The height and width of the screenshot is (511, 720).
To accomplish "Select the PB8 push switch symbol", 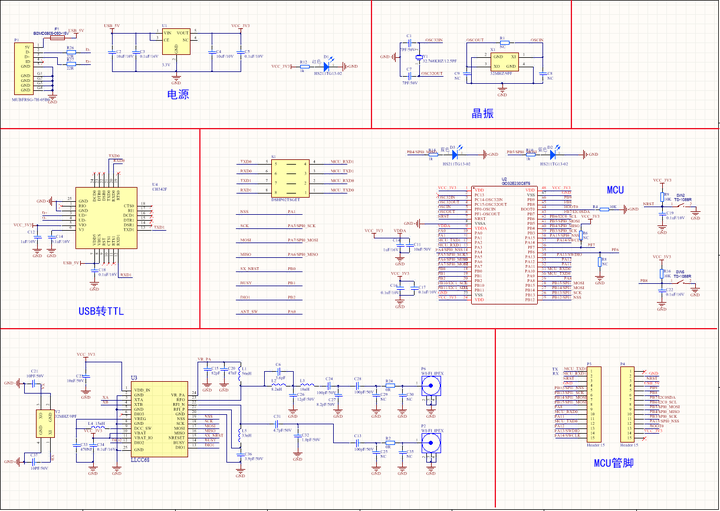I will click(682, 283).
